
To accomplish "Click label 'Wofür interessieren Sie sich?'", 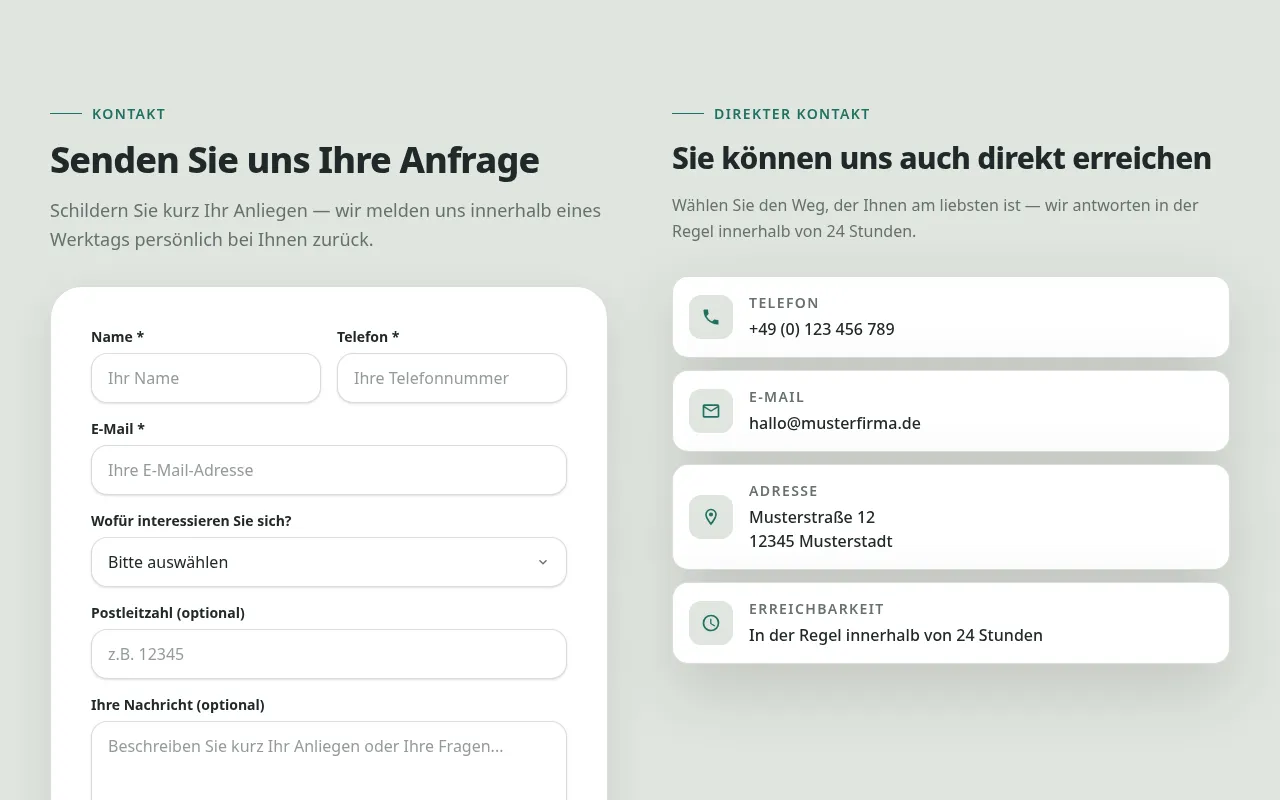I will [191, 521].
